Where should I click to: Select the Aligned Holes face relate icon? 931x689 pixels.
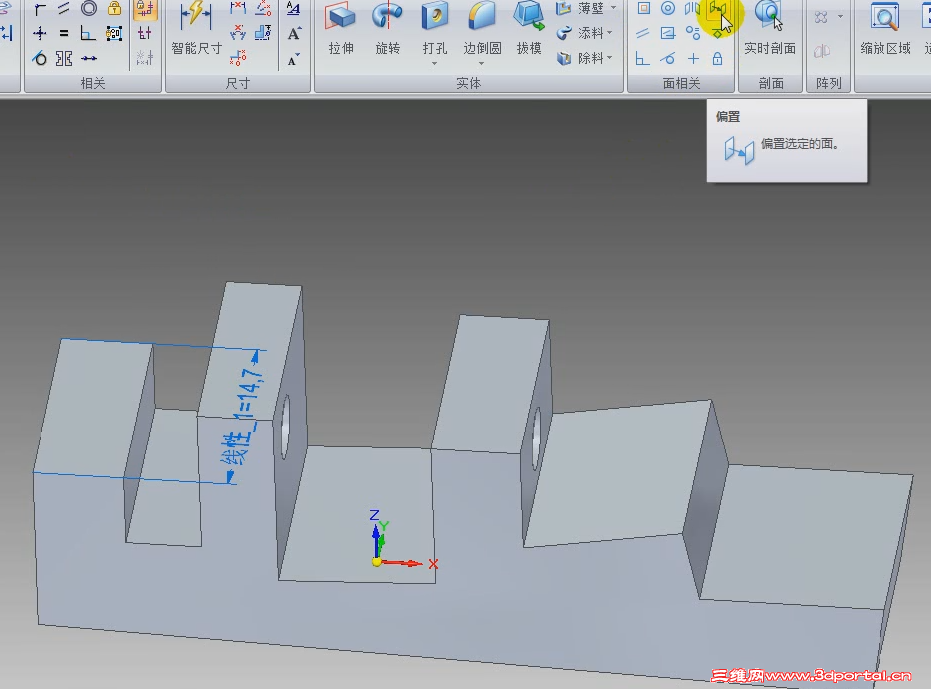point(668,33)
